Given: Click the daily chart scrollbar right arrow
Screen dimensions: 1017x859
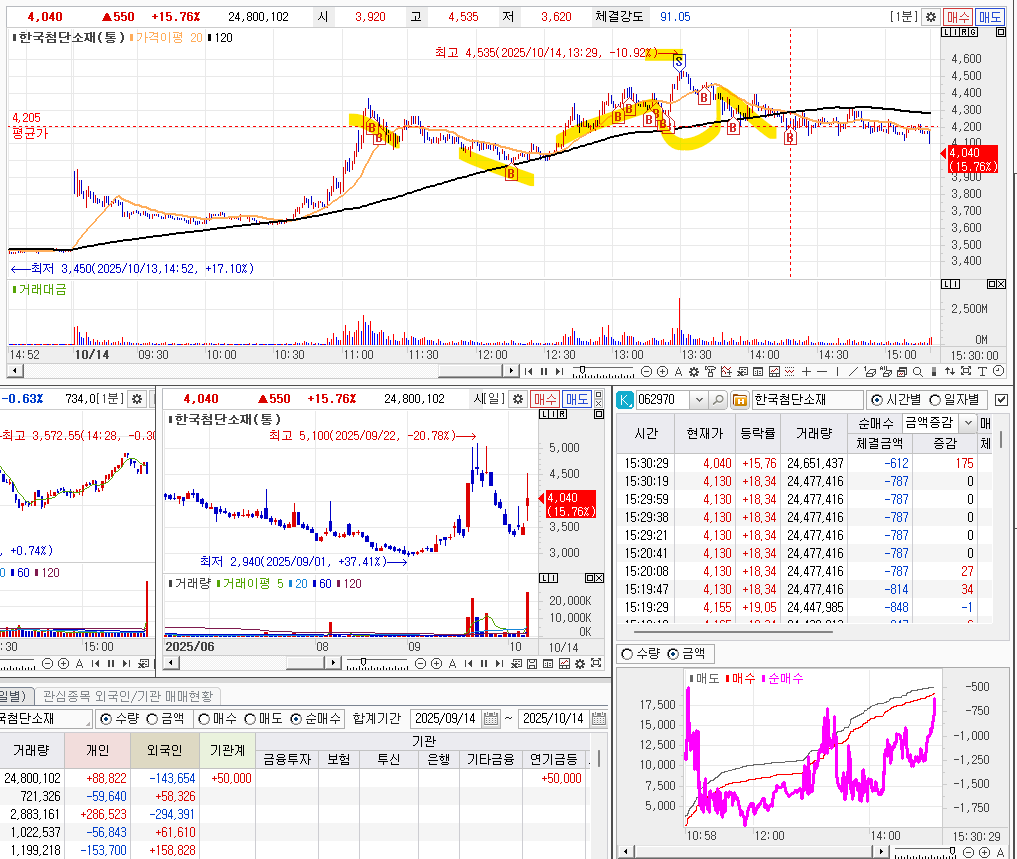Looking at the screenshot, I should (333, 663).
